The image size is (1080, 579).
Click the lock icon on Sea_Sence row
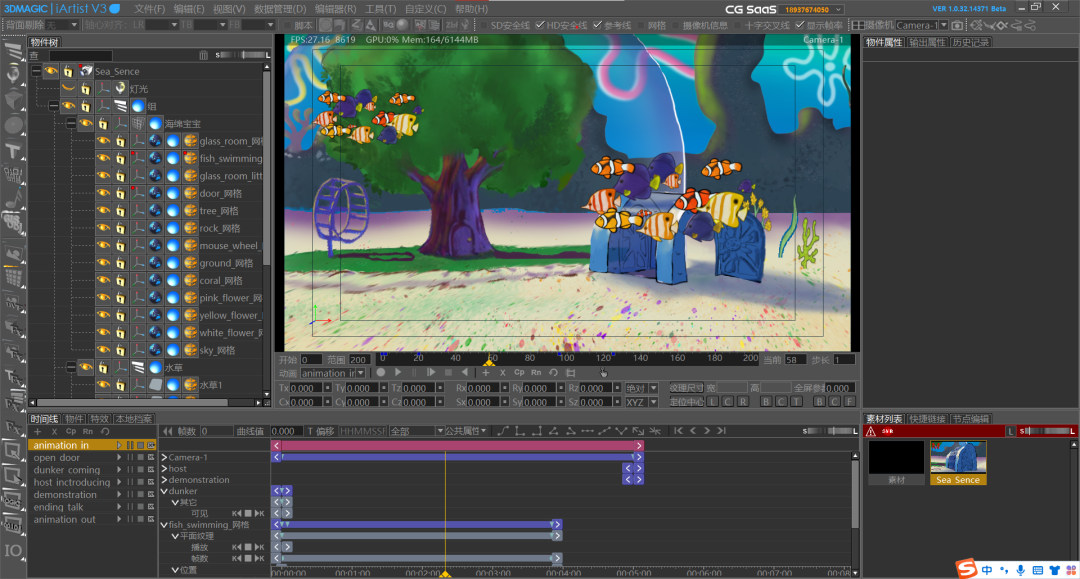68,71
